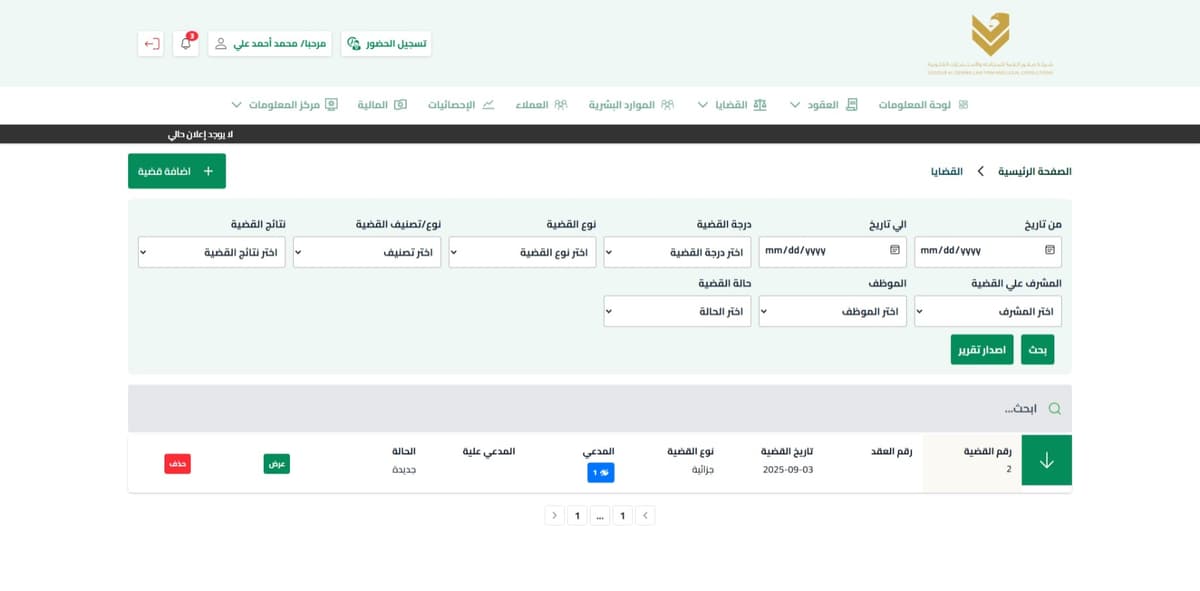Click the red حذف delete button
The image size is (1200, 591).
point(177,464)
